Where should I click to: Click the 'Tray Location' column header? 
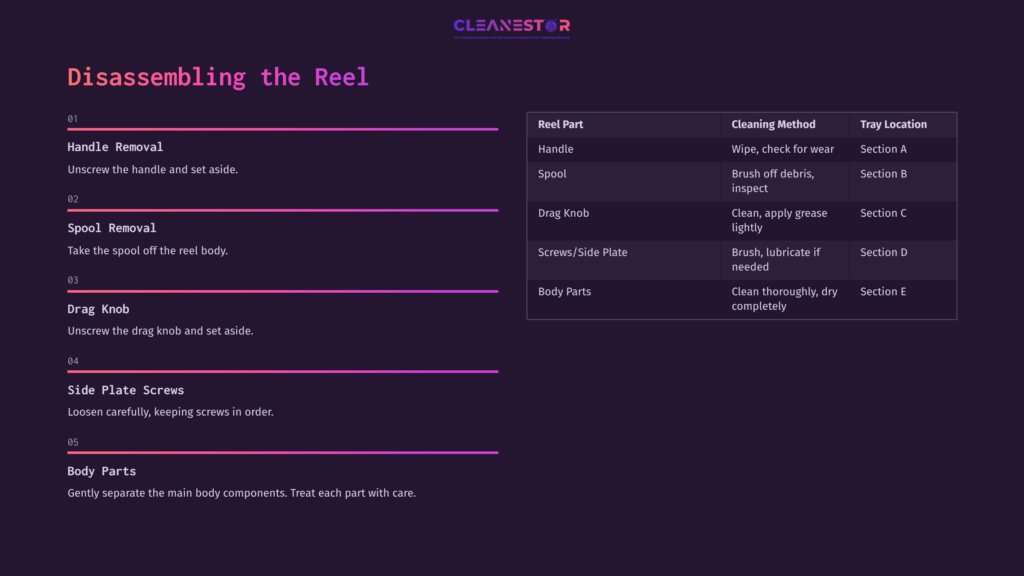(x=893, y=125)
